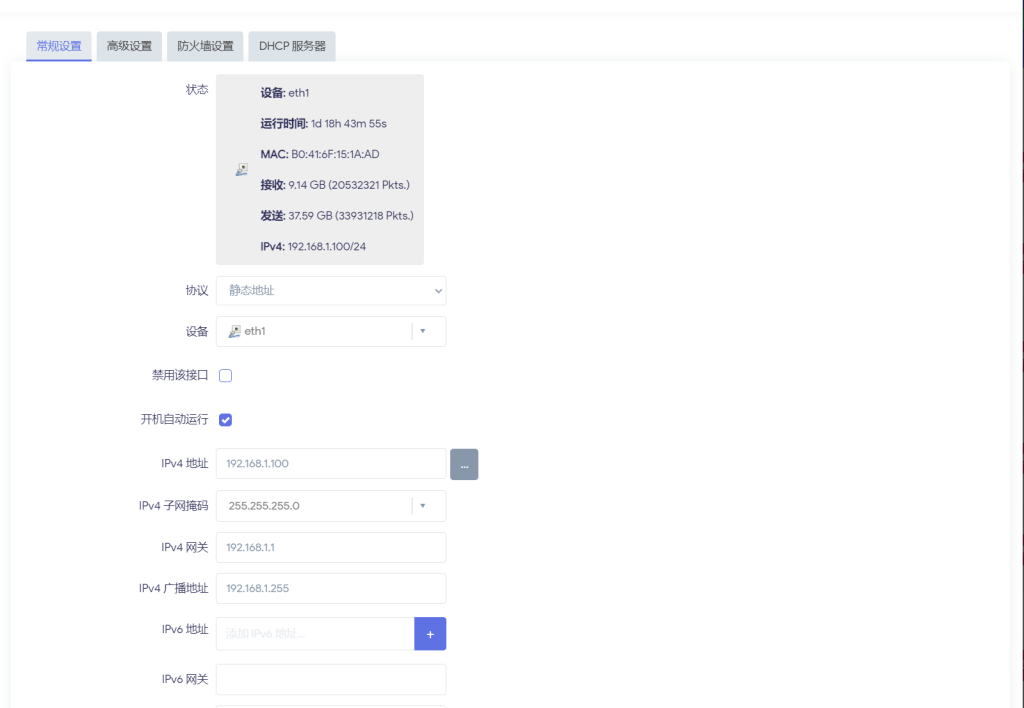Click the IPv4 广播地址 input field
Viewport: 1024px width, 708px height.
pos(331,588)
